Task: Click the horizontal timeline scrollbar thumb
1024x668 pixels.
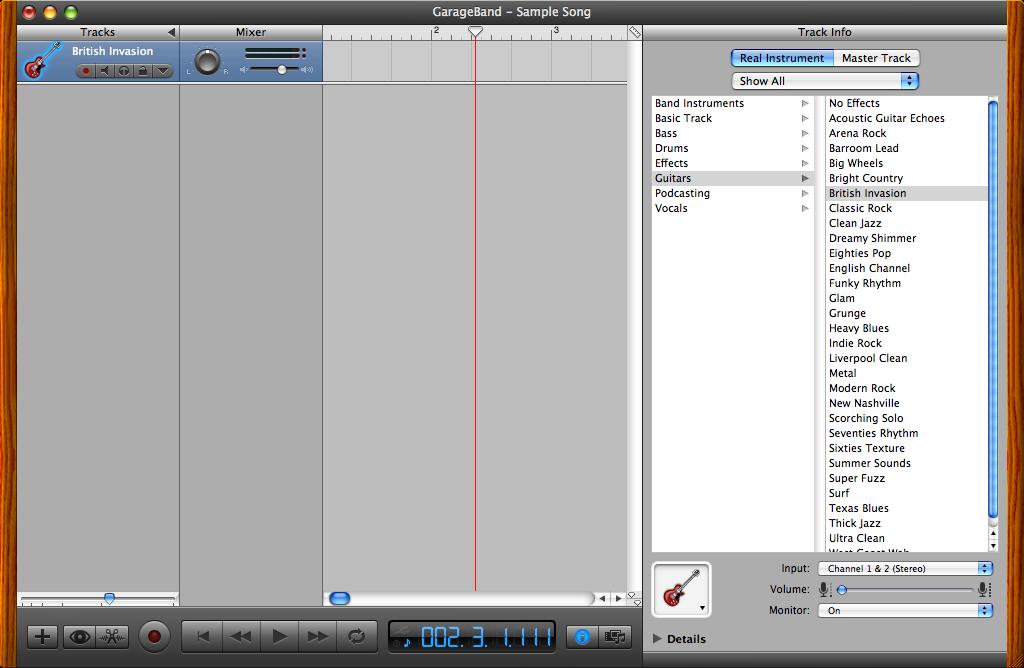Action: (x=340, y=598)
